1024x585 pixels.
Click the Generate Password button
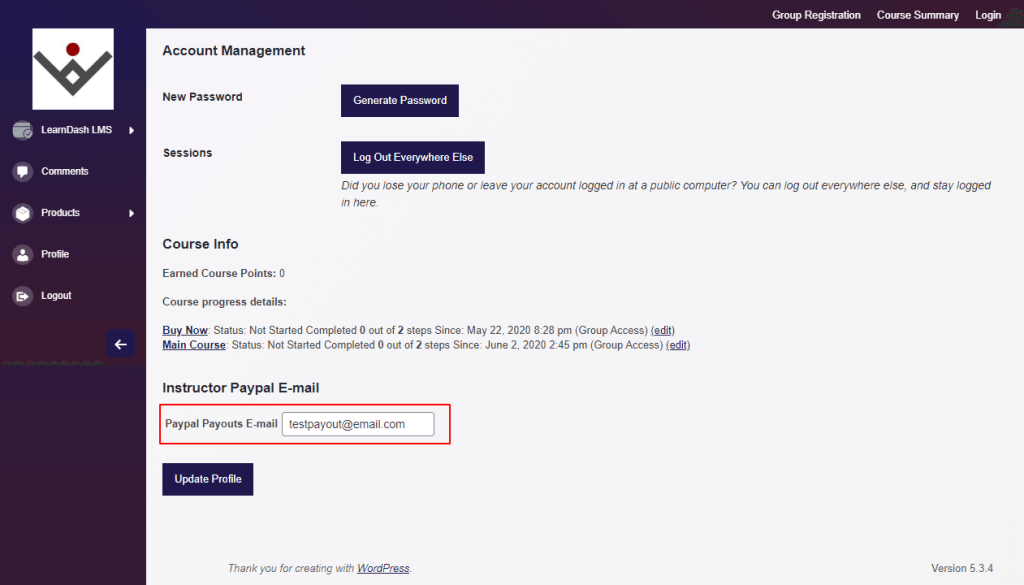pos(399,100)
